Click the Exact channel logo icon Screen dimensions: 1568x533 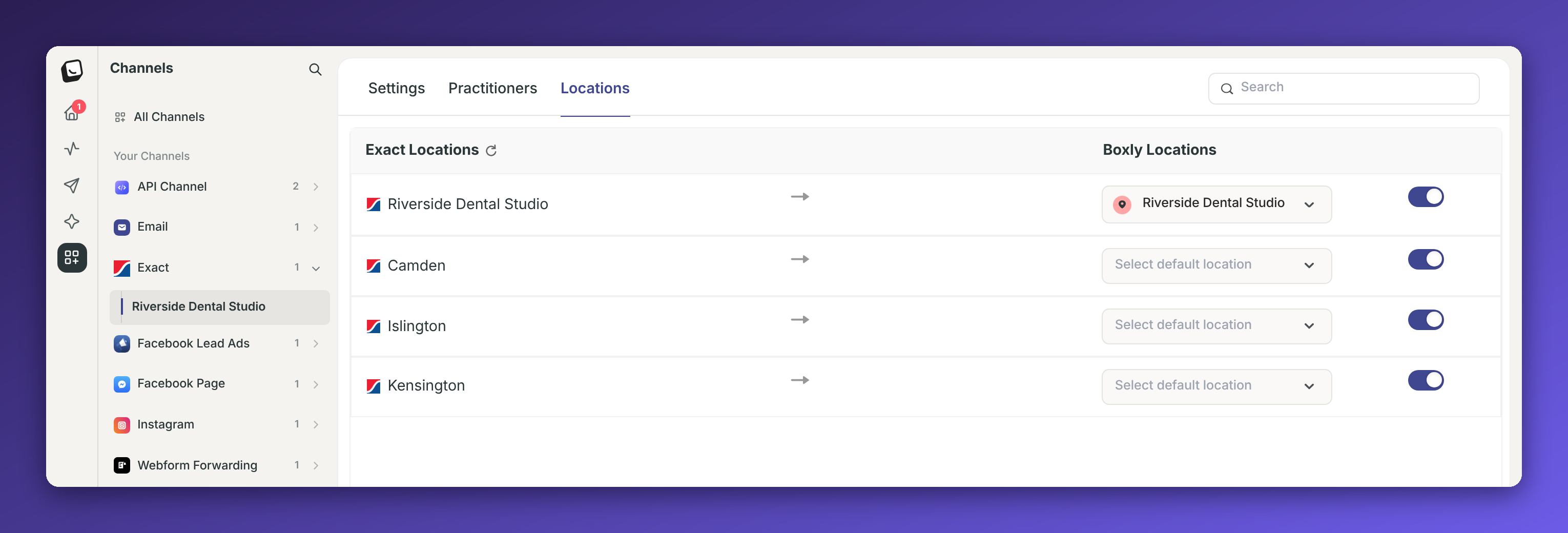click(x=122, y=269)
